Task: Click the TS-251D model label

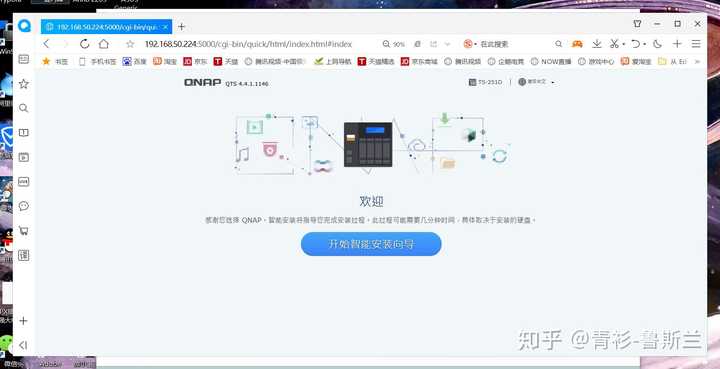Action: pos(485,82)
